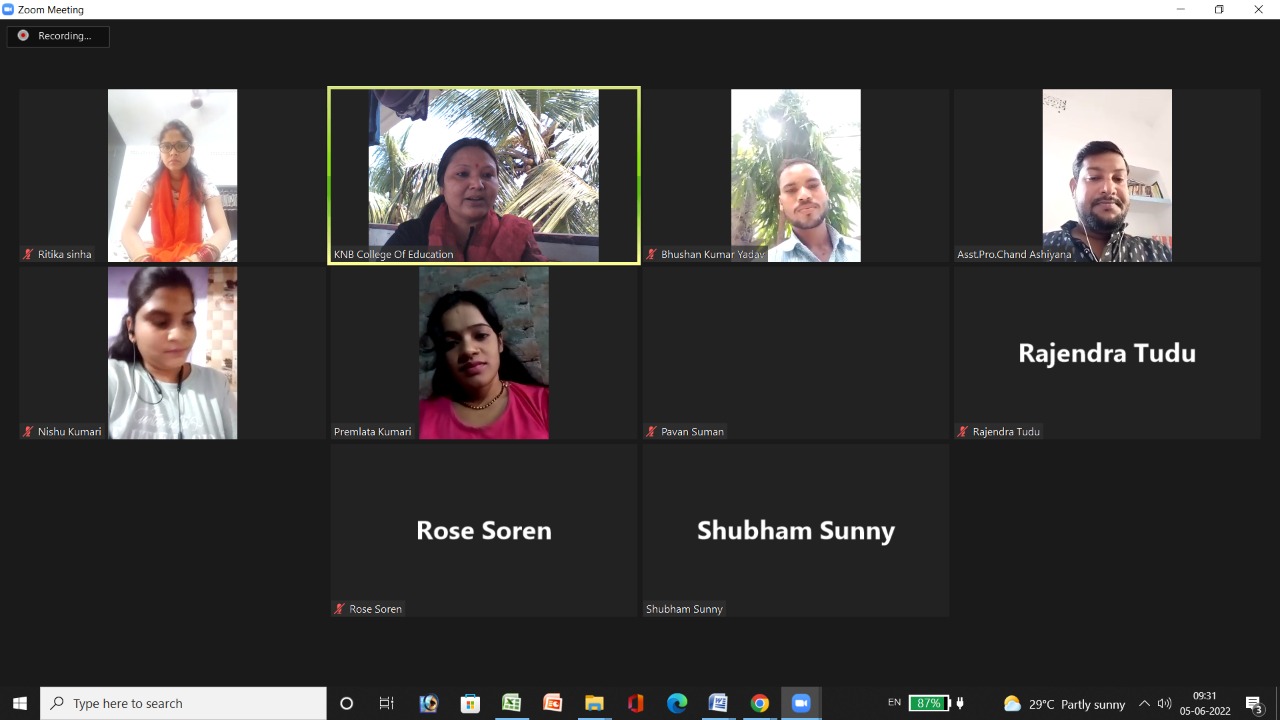Click the small 'Rajendra Tudu' name label
Screen dimensions: 1280x720
pos(1006,431)
